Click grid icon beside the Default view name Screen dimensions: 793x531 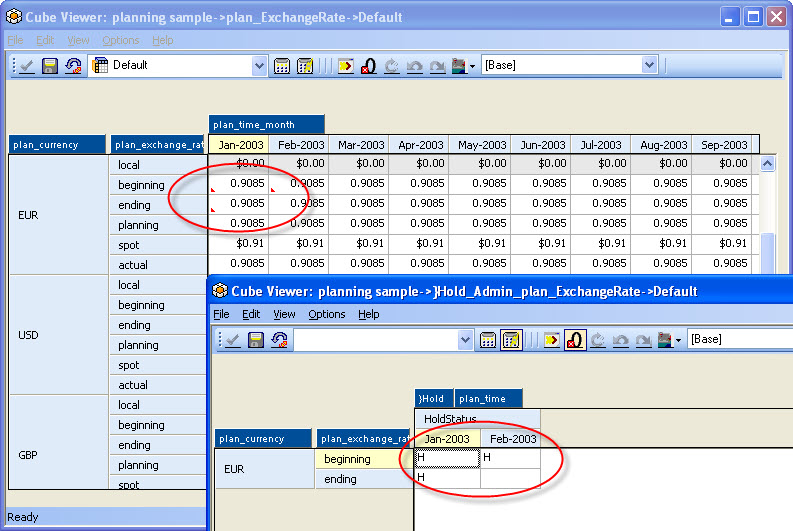(100, 65)
